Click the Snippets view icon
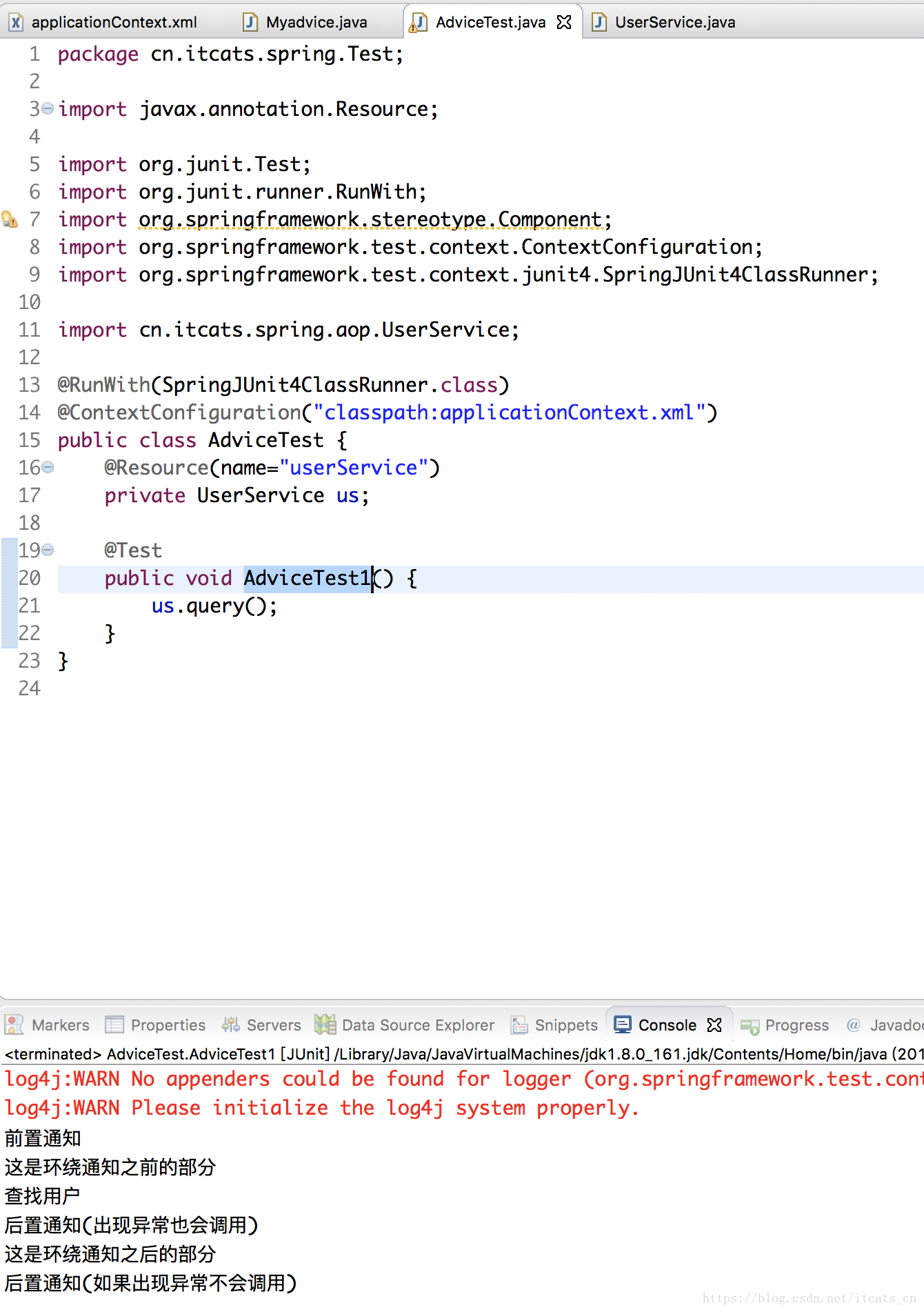The width and height of the screenshot is (924, 1312). (519, 1025)
